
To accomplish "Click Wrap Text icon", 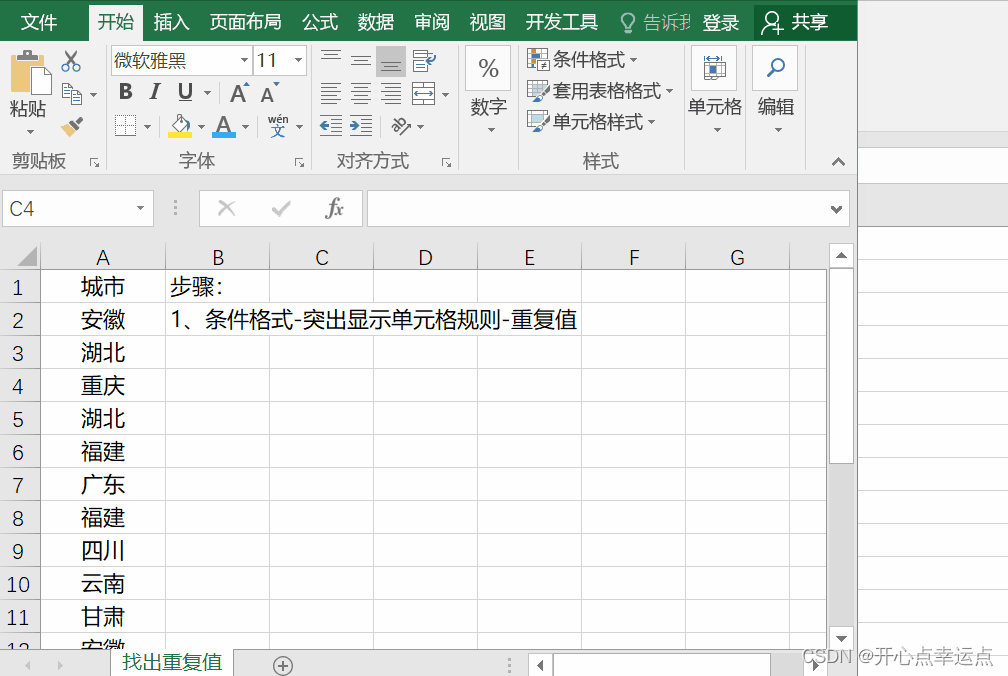I will pos(424,61).
